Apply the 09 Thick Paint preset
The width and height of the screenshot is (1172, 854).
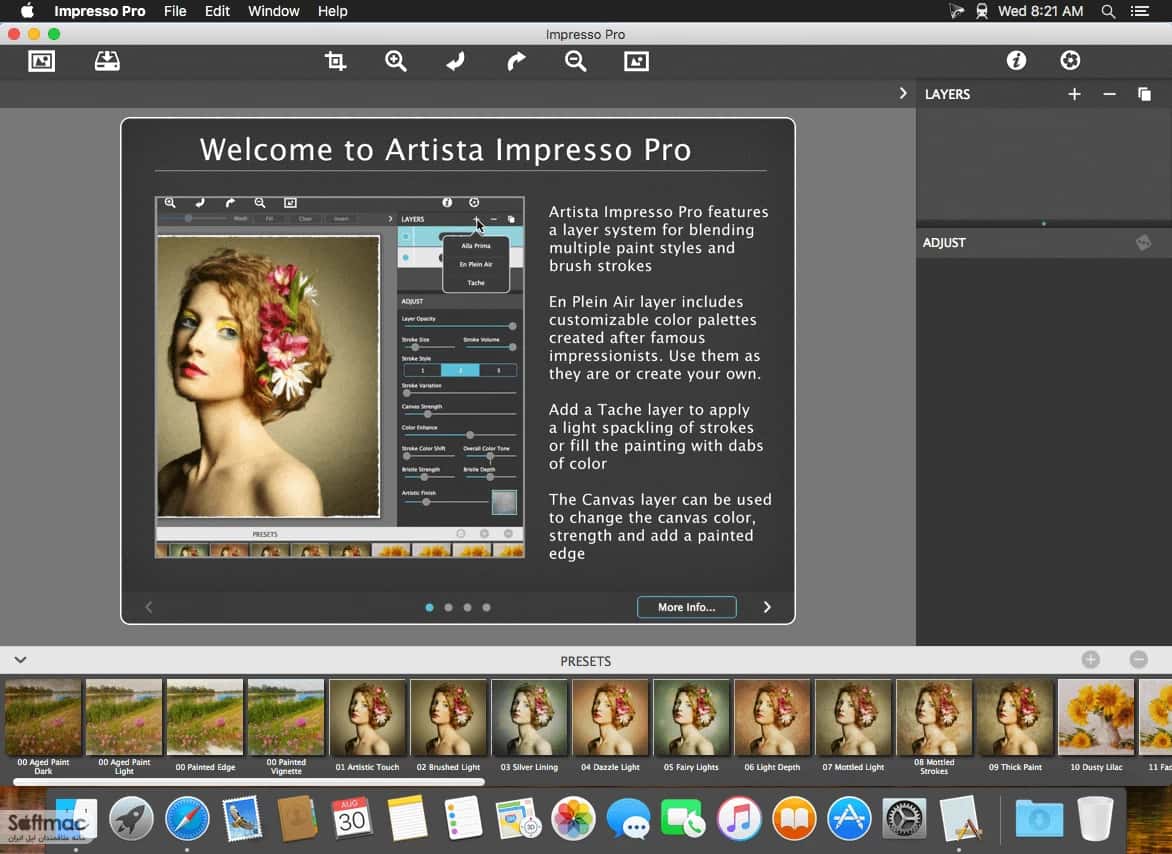[x=1015, y=725]
